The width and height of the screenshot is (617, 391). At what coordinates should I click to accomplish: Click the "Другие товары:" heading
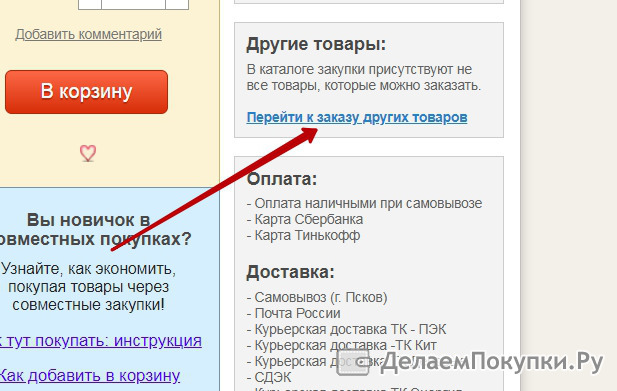[316, 44]
